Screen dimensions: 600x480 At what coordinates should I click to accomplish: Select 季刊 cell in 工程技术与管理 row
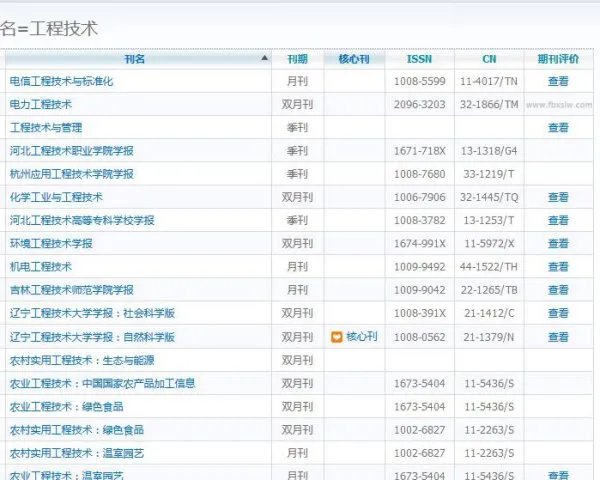pyautogui.click(x=297, y=127)
